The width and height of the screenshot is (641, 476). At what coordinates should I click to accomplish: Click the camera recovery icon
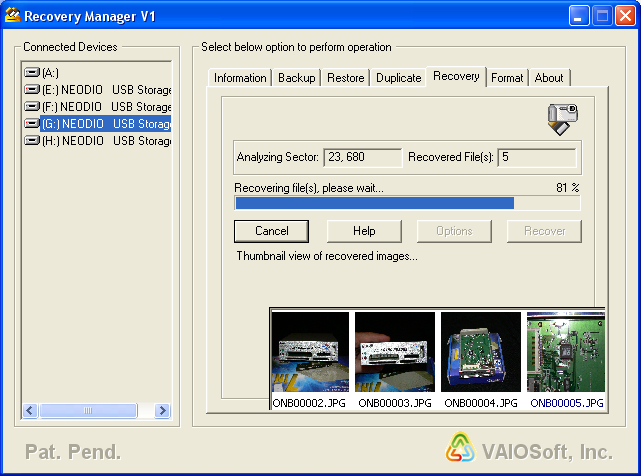coord(563,119)
